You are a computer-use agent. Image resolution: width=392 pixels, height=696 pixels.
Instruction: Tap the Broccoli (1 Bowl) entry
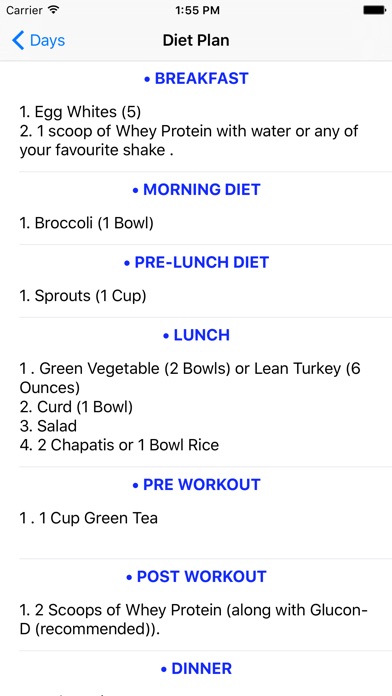pyautogui.click(x=87, y=223)
